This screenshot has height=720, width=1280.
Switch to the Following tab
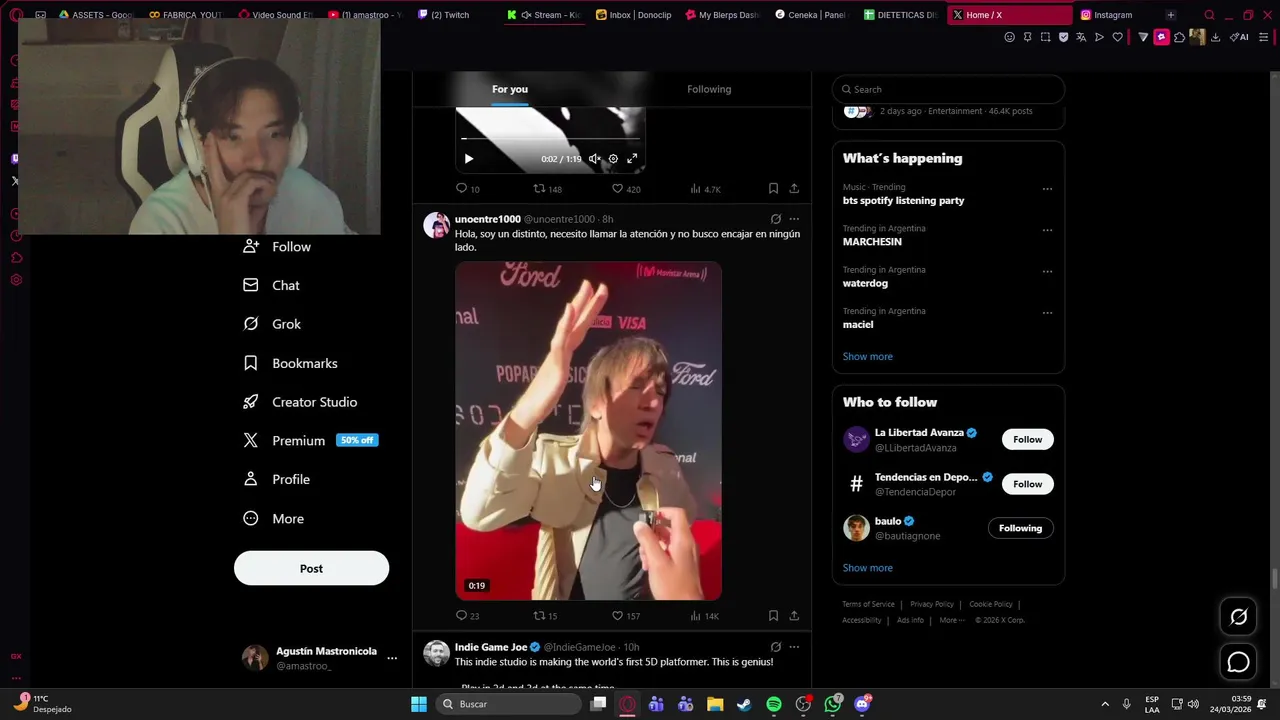tap(709, 89)
